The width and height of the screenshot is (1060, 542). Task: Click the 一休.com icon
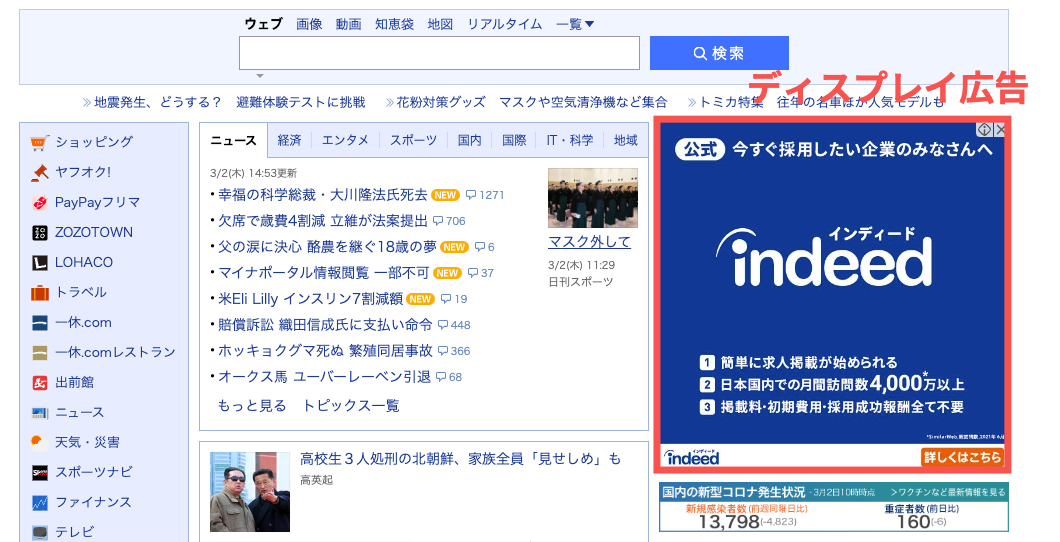(x=40, y=322)
